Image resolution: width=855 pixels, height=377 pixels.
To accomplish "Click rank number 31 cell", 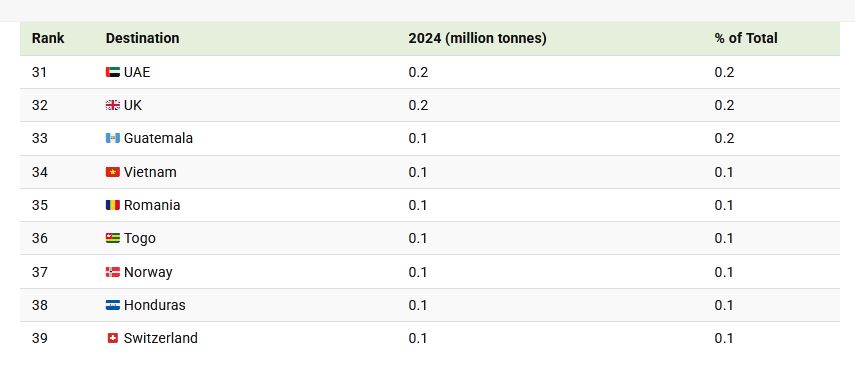I will pos(39,72).
